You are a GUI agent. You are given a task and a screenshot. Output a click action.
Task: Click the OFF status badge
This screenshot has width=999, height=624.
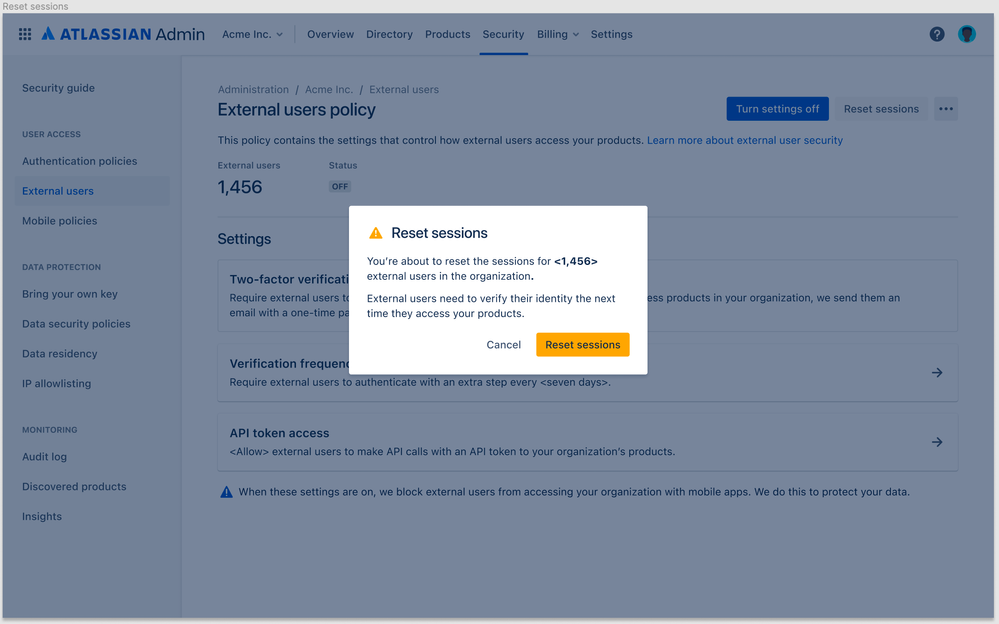pyautogui.click(x=340, y=187)
